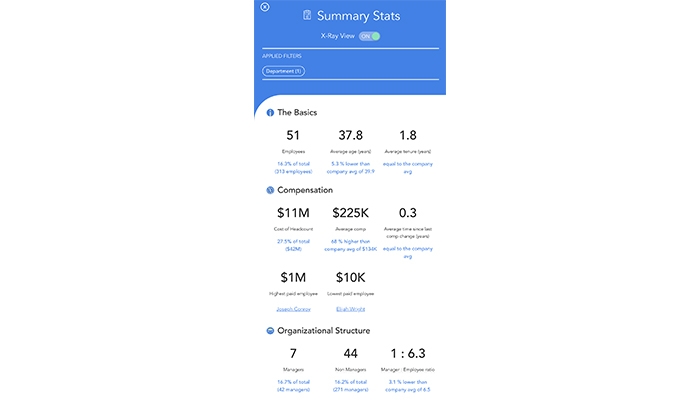Viewport: 700px width, 400px height.
Task: Click the Summary Stats clipboard icon
Action: tap(306, 16)
